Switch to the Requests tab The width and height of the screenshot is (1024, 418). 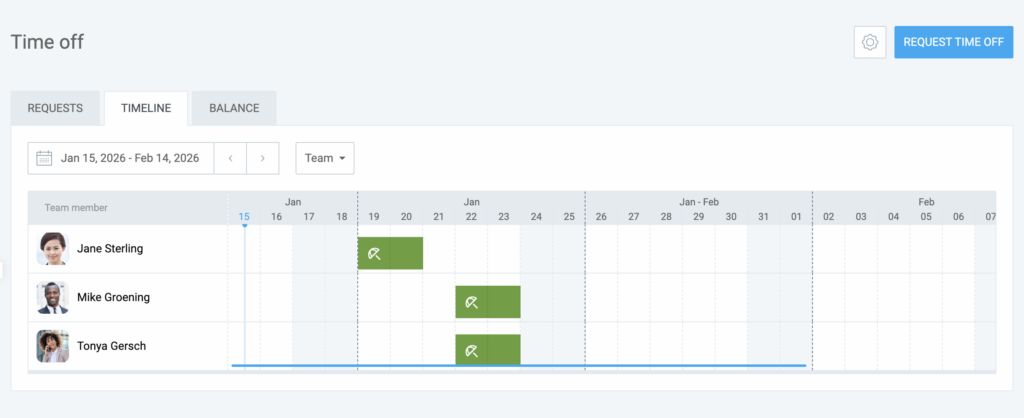(x=56, y=108)
